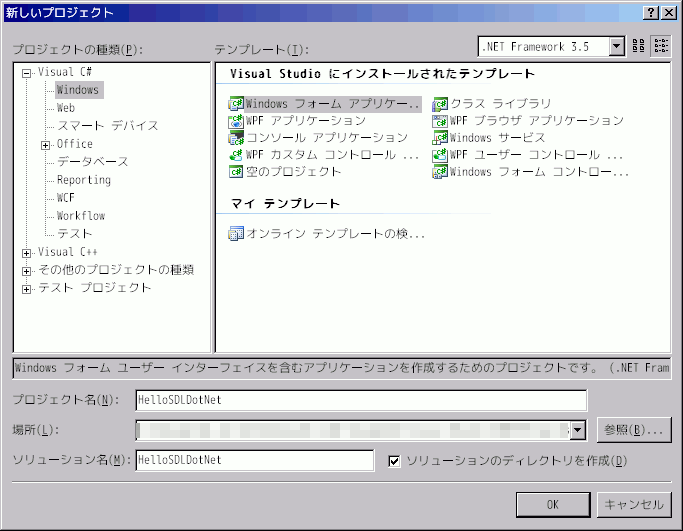This screenshot has height=531, width=683.
Task: Close the 新しいプロジェクト dialog
Action: pos(669,13)
